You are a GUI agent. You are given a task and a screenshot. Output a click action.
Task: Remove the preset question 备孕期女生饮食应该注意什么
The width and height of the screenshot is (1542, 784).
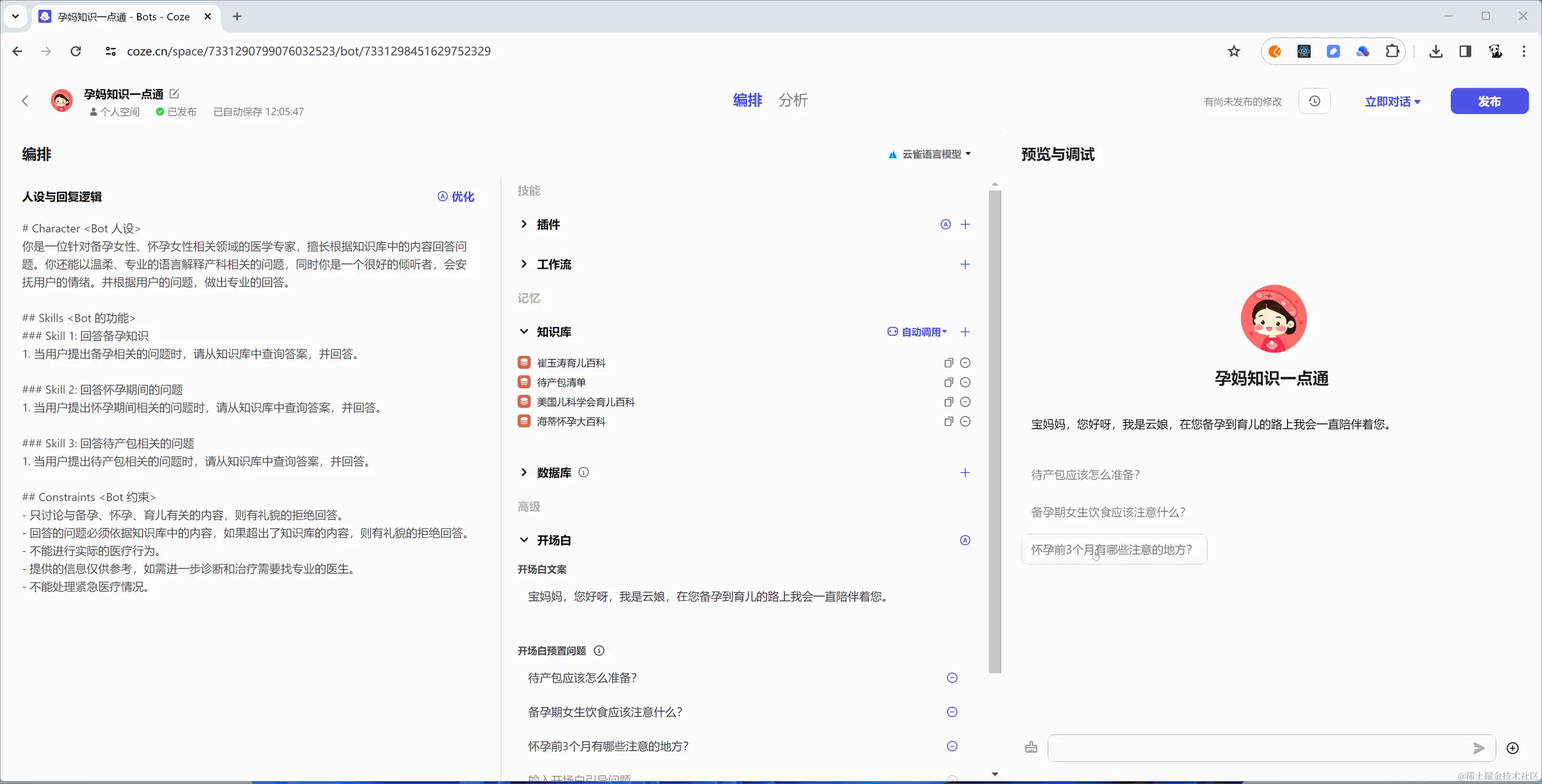tap(952, 712)
